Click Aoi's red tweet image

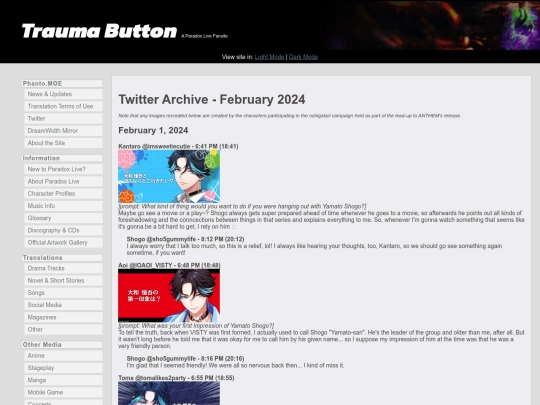[169, 295]
